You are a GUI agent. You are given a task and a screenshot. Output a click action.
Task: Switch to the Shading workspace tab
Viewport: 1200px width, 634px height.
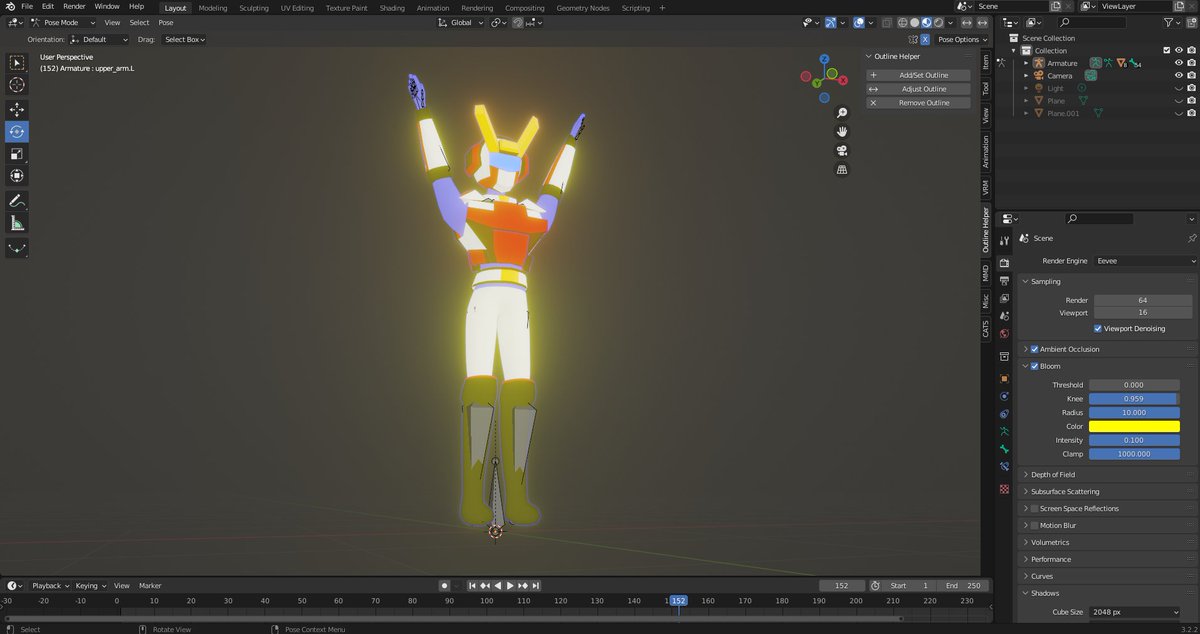pyautogui.click(x=392, y=7)
